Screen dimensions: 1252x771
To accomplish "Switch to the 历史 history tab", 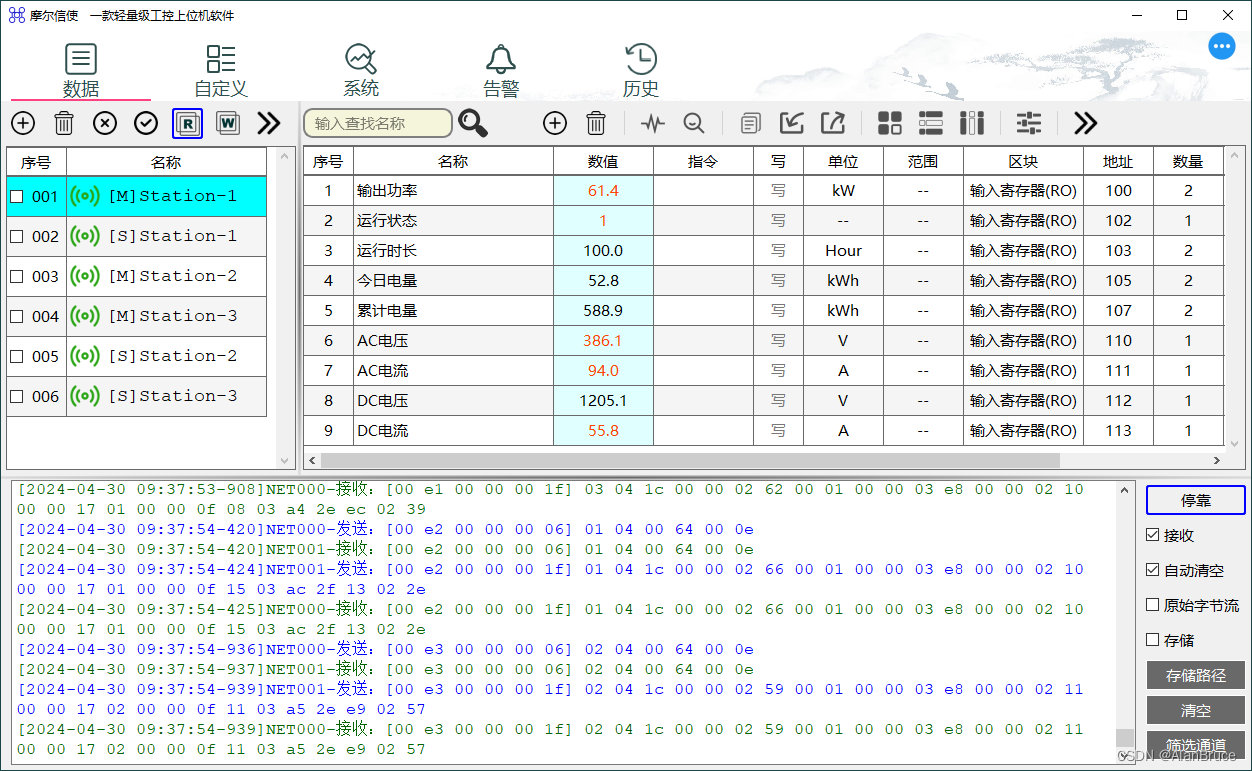I will click(x=641, y=70).
